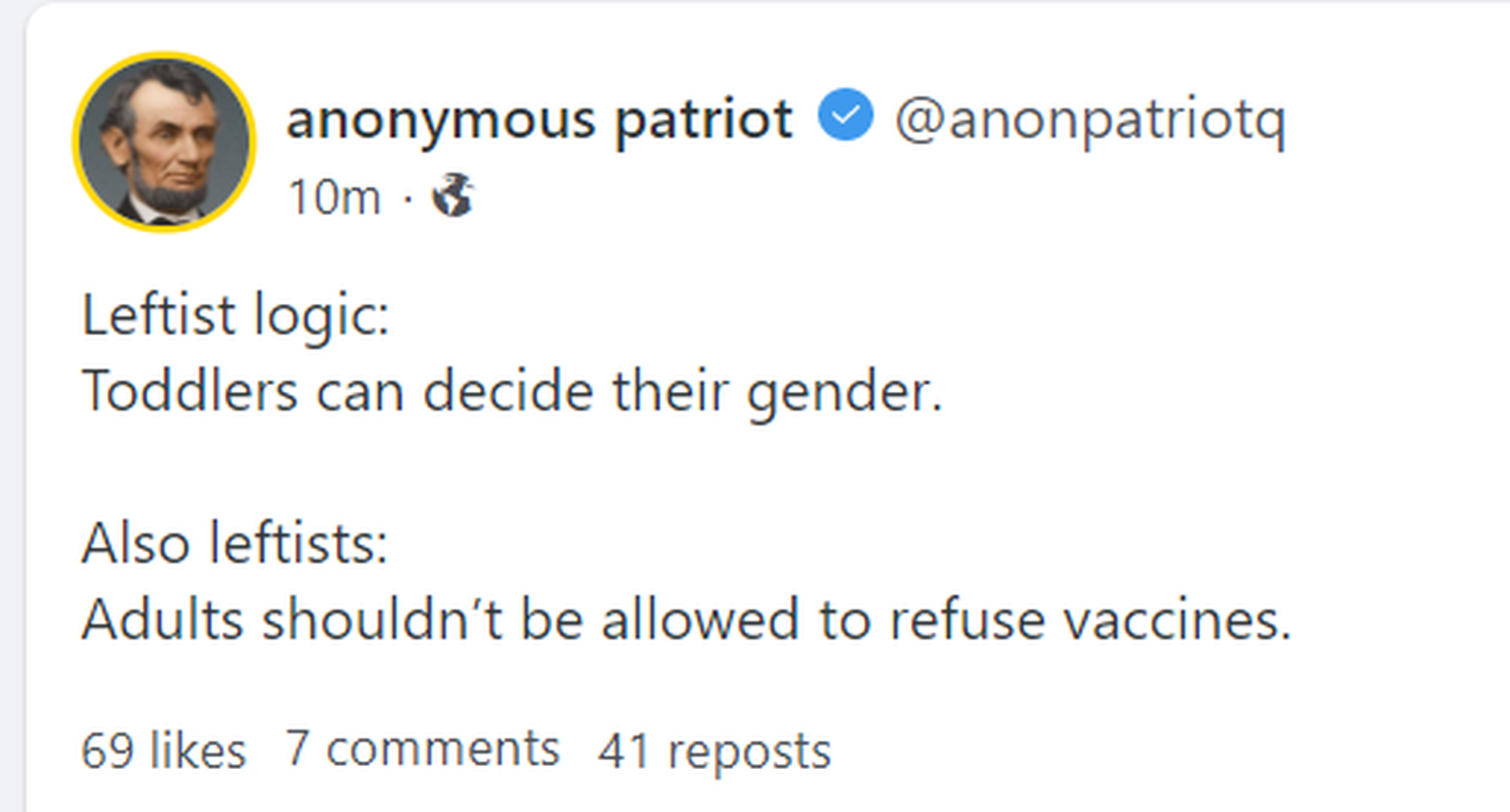The height and width of the screenshot is (812, 1510).
Task: Open the 7 comments thread
Action: tap(422, 749)
